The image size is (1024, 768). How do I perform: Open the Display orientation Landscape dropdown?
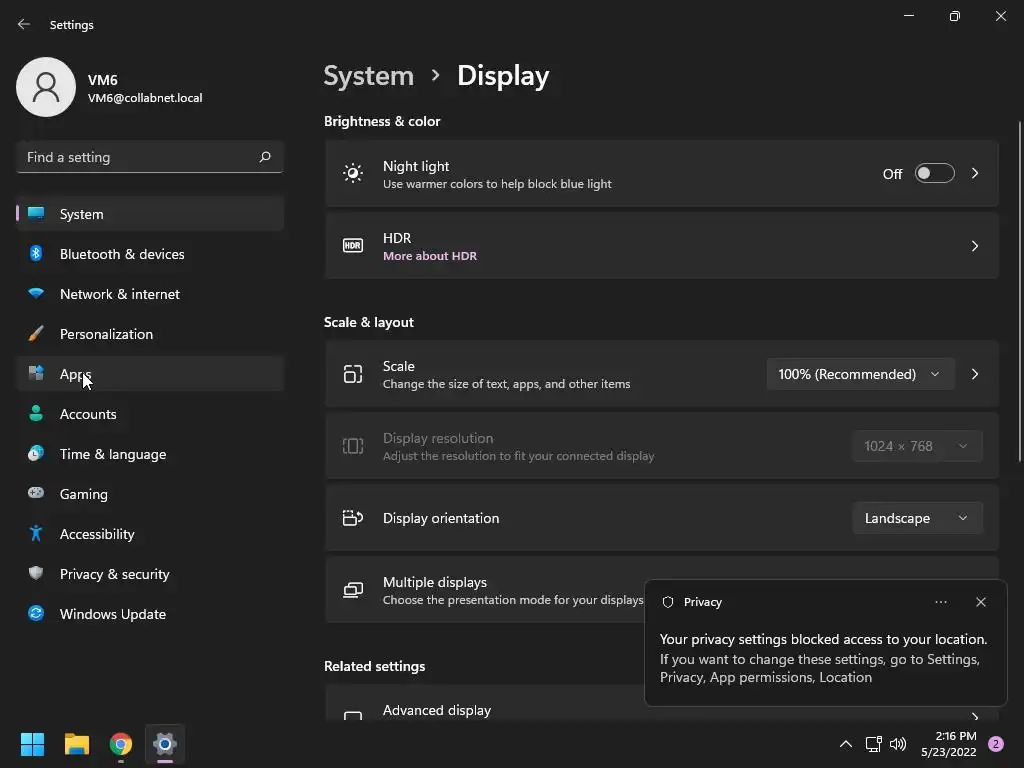[x=916, y=518]
